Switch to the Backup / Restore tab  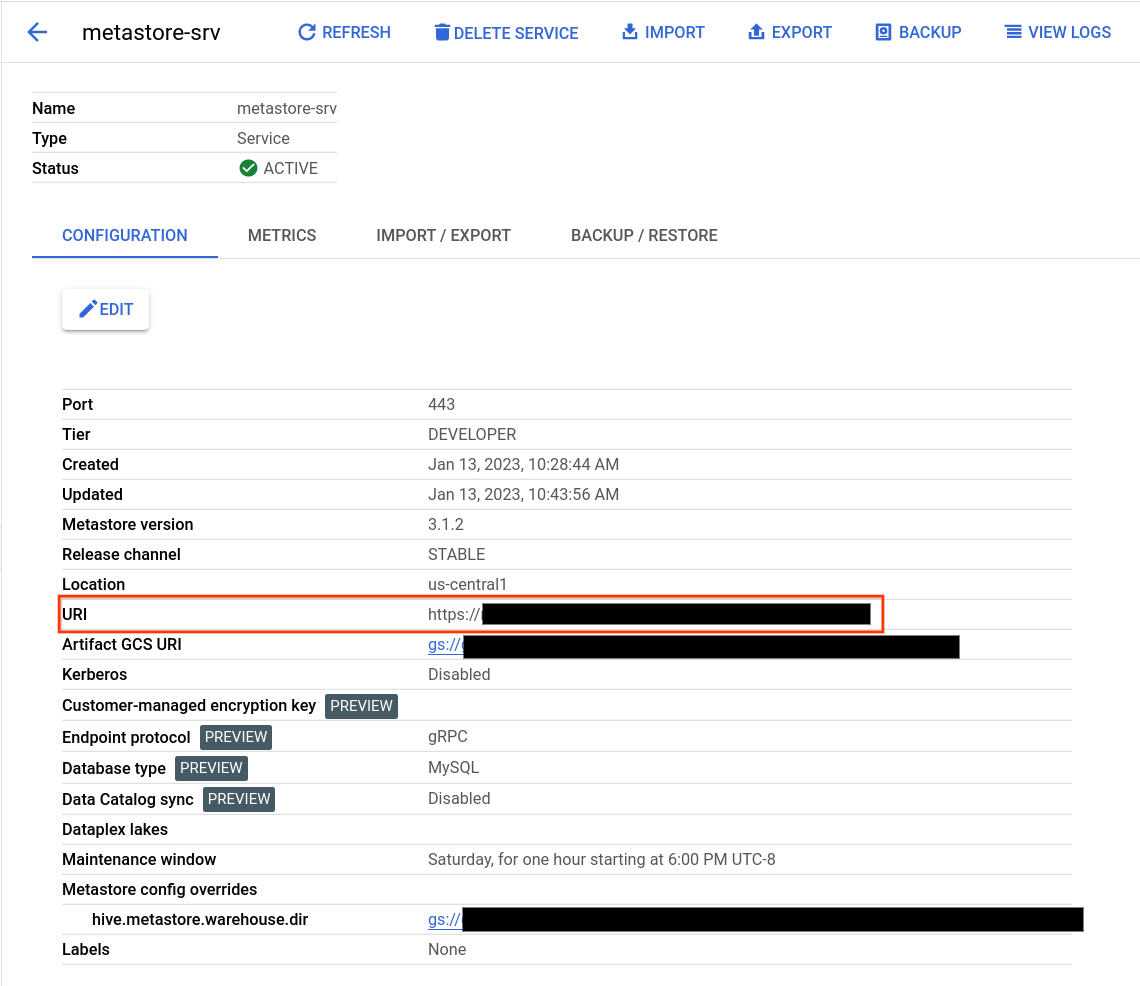tap(644, 235)
